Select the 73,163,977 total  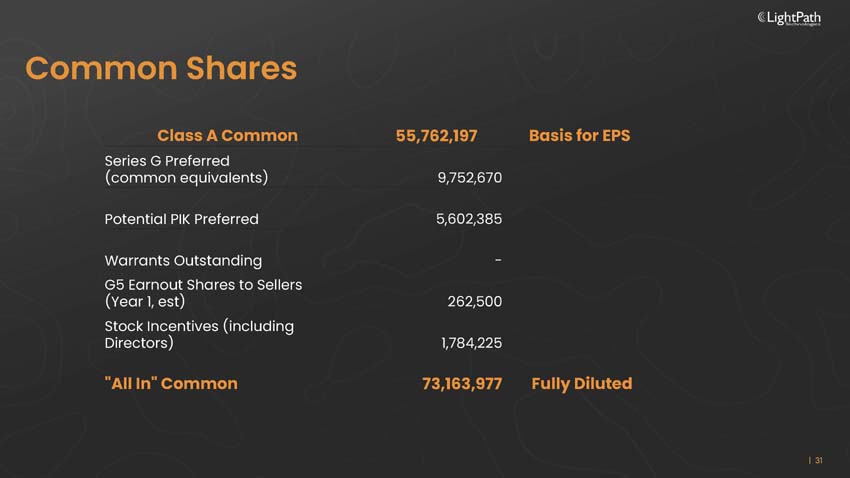point(461,383)
